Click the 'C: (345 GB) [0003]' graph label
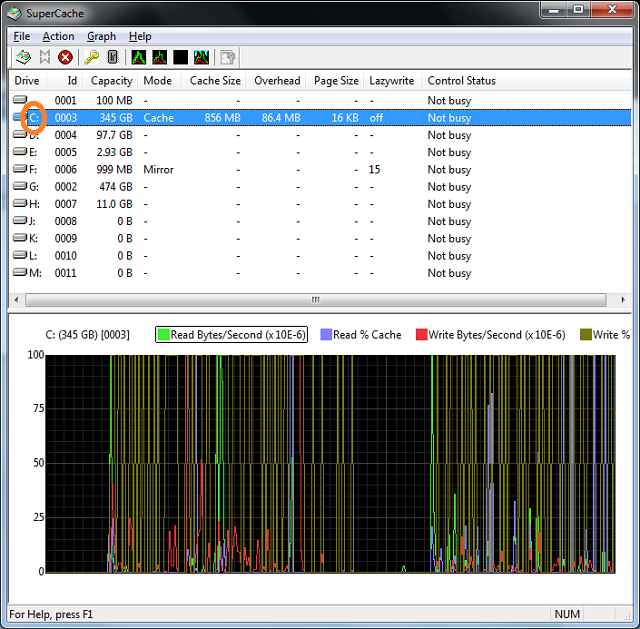 (x=87, y=335)
